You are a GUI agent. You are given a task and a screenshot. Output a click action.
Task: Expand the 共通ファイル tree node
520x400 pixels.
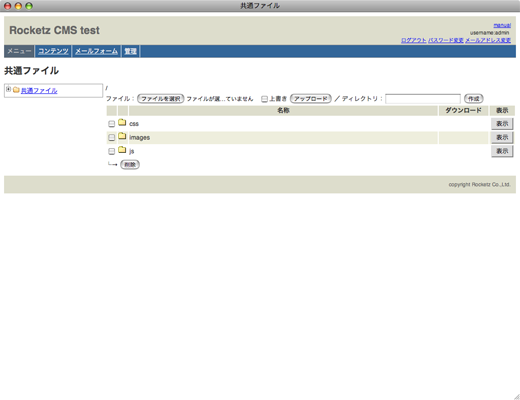[8, 89]
